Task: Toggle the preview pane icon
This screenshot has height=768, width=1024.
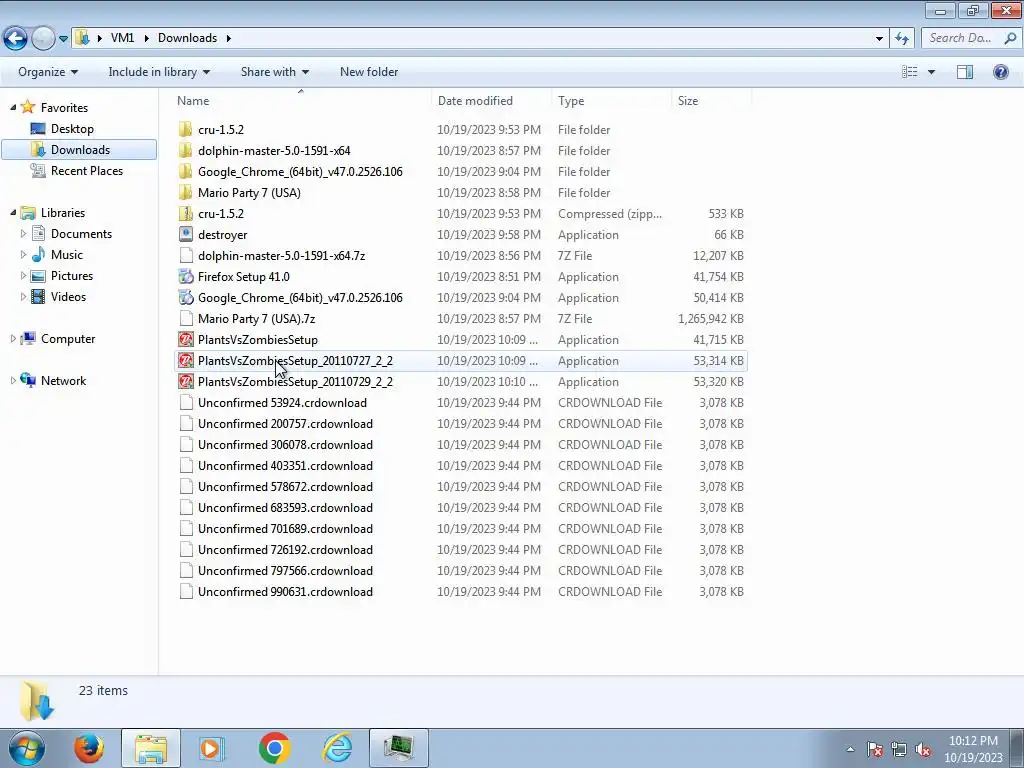Action: coord(965,72)
